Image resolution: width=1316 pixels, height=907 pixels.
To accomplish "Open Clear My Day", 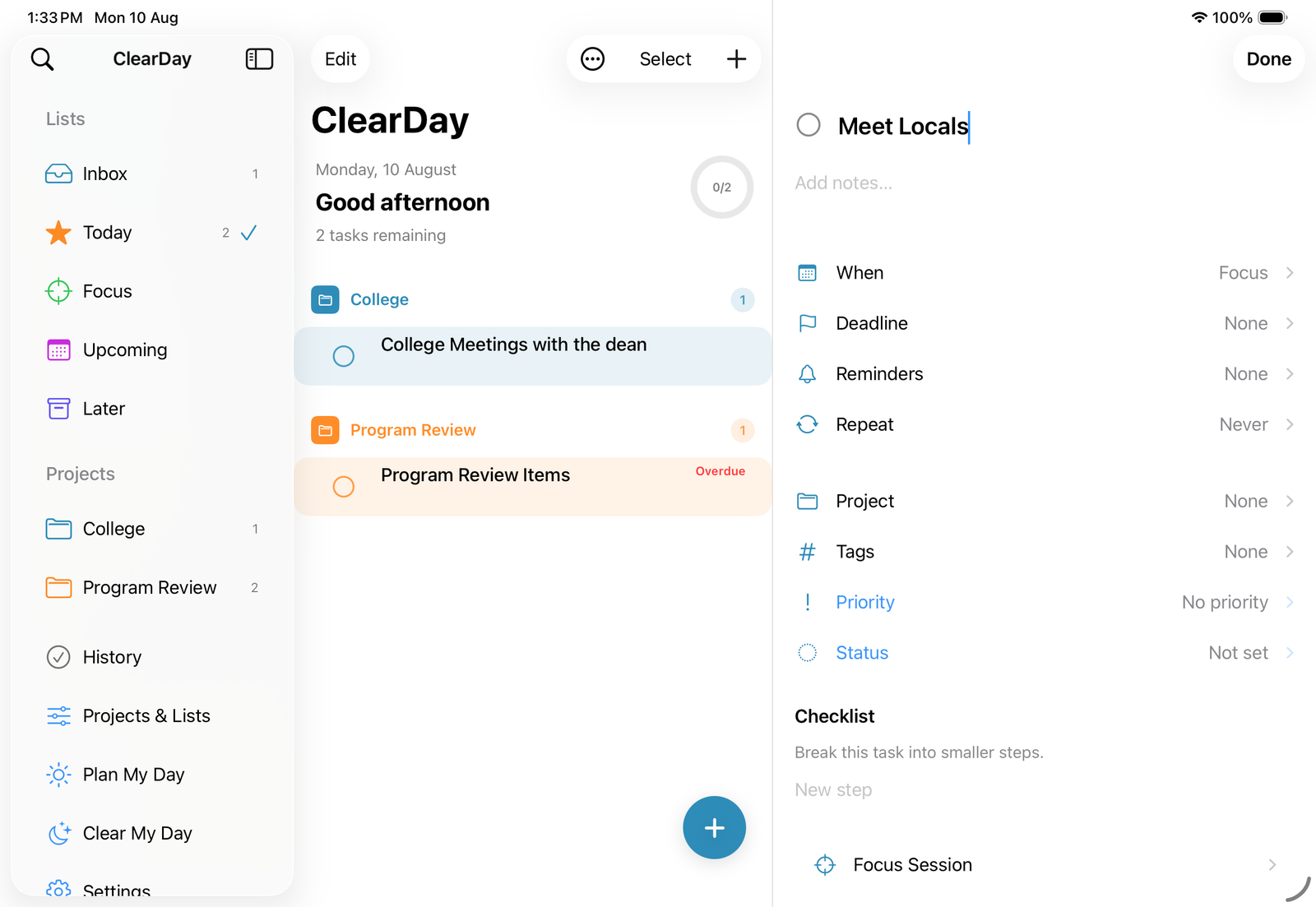I will (x=152, y=833).
